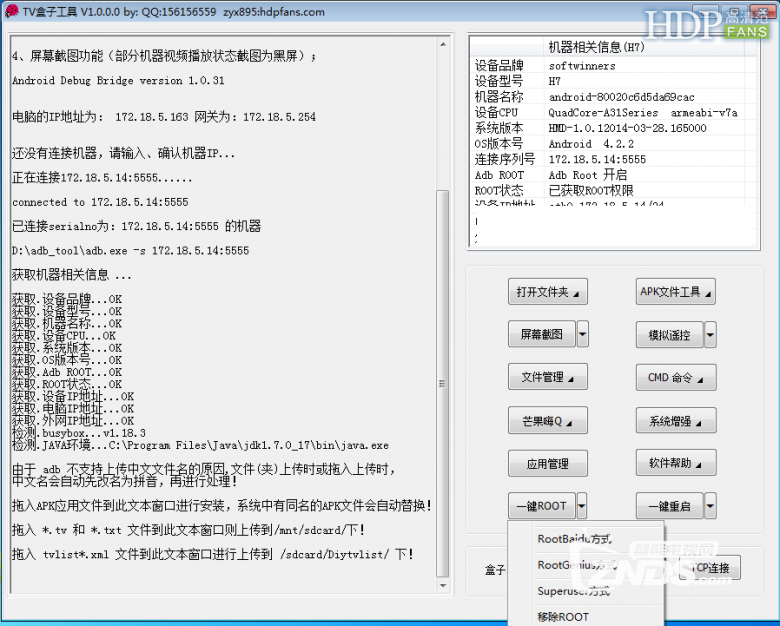The image size is (780, 626).
Task: Open the 打开文件夹 menu button
Action: (548, 292)
